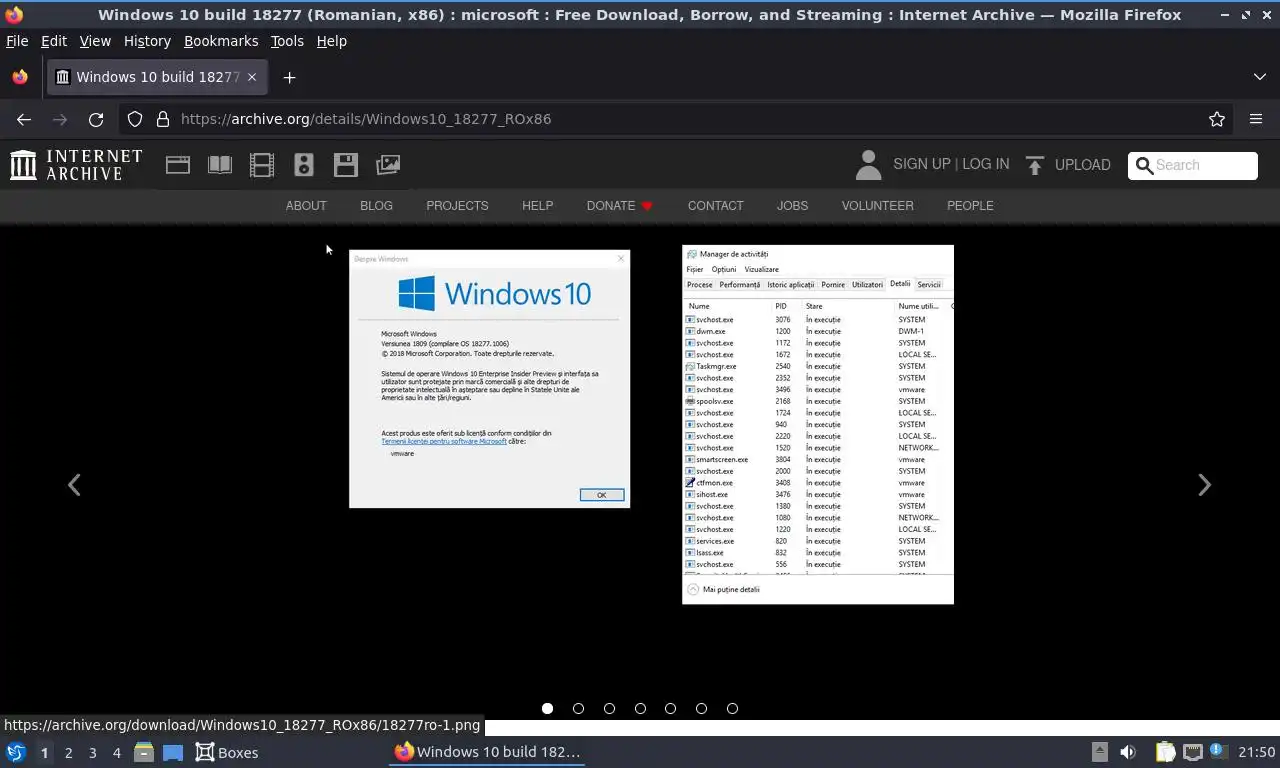1280x768 pixels.
Task: Open Firefox View pinned icon
Action: [x=20, y=77]
